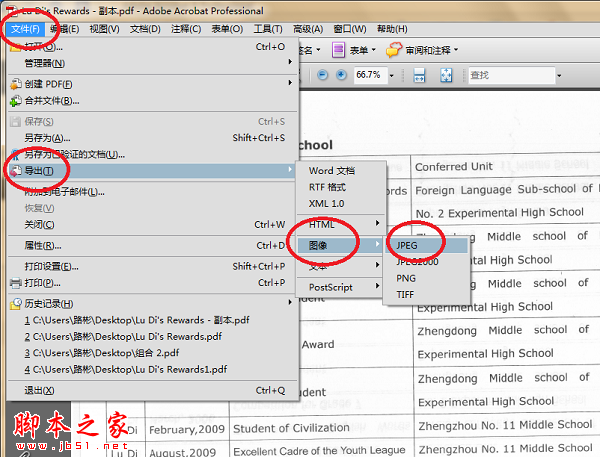Open the 窗口(W) Window menu

349,29
